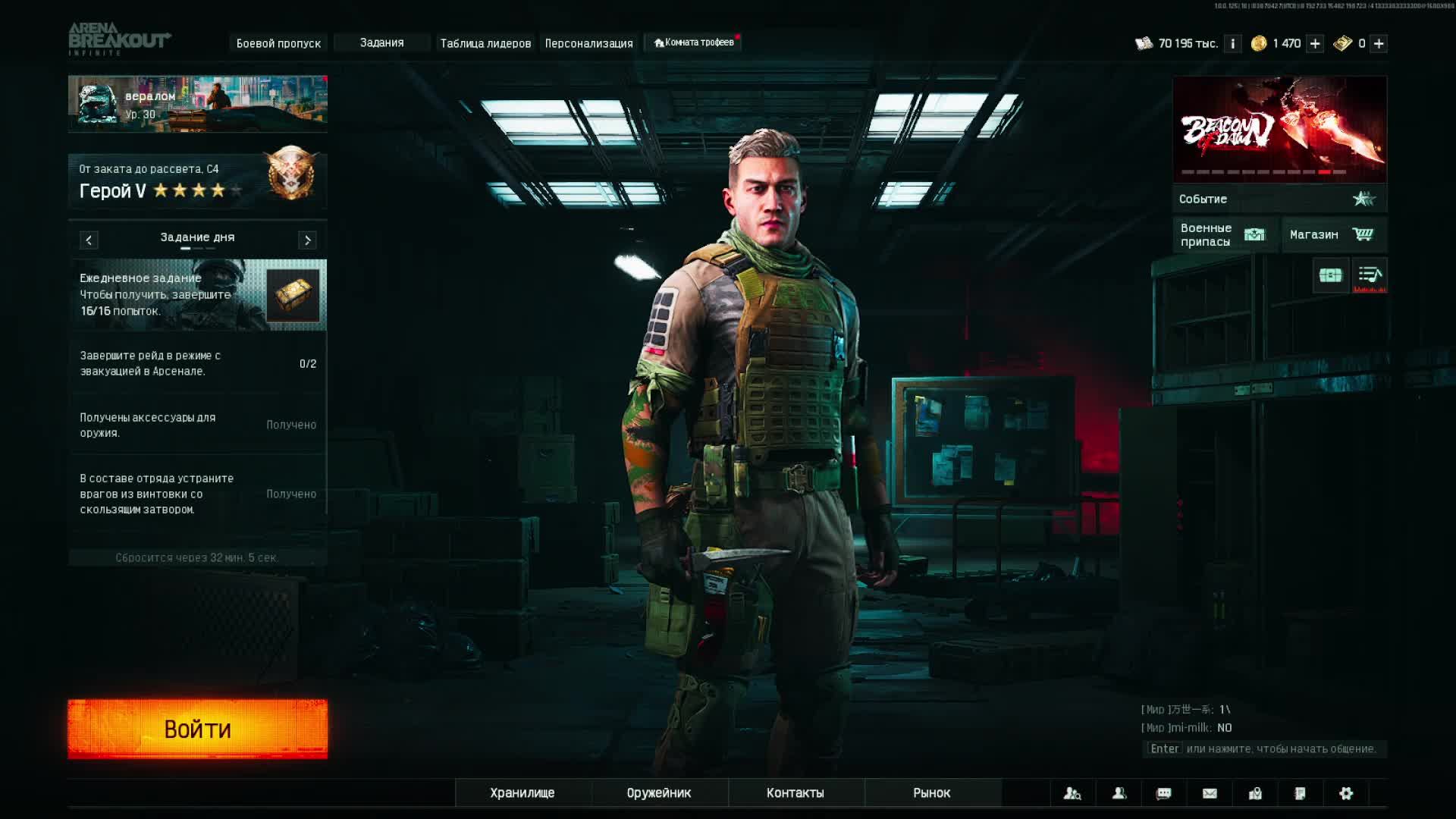The image size is (1456, 819).
Task: Open Комната трофеев tab
Action: click(693, 42)
